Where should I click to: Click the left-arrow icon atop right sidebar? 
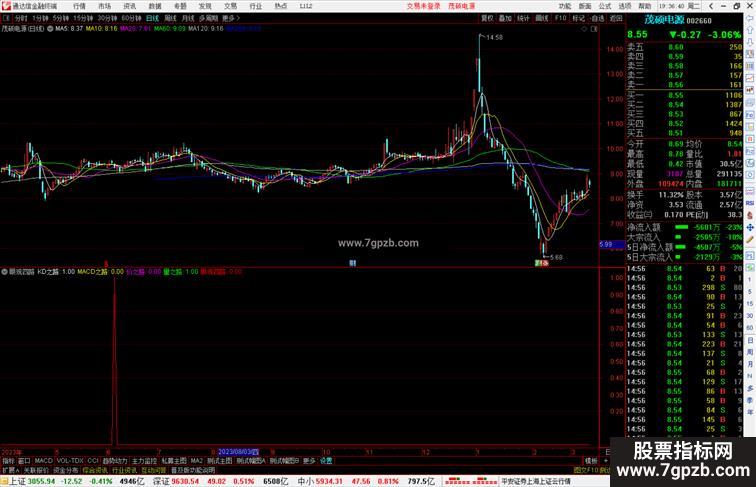(x=750, y=18)
